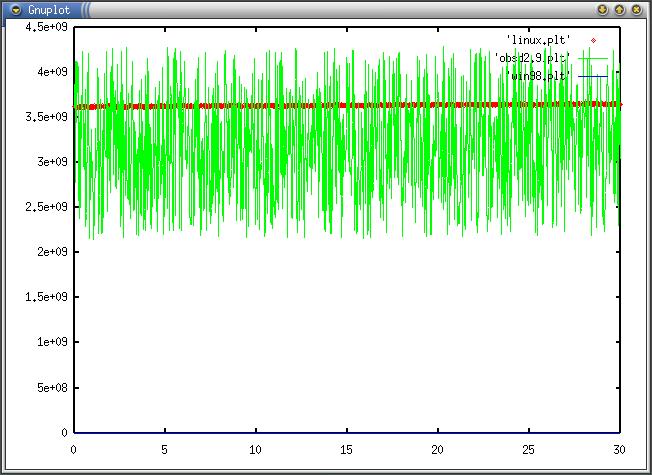
Task: Select the 'win98.plt' legend label
Action: click(537, 76)
